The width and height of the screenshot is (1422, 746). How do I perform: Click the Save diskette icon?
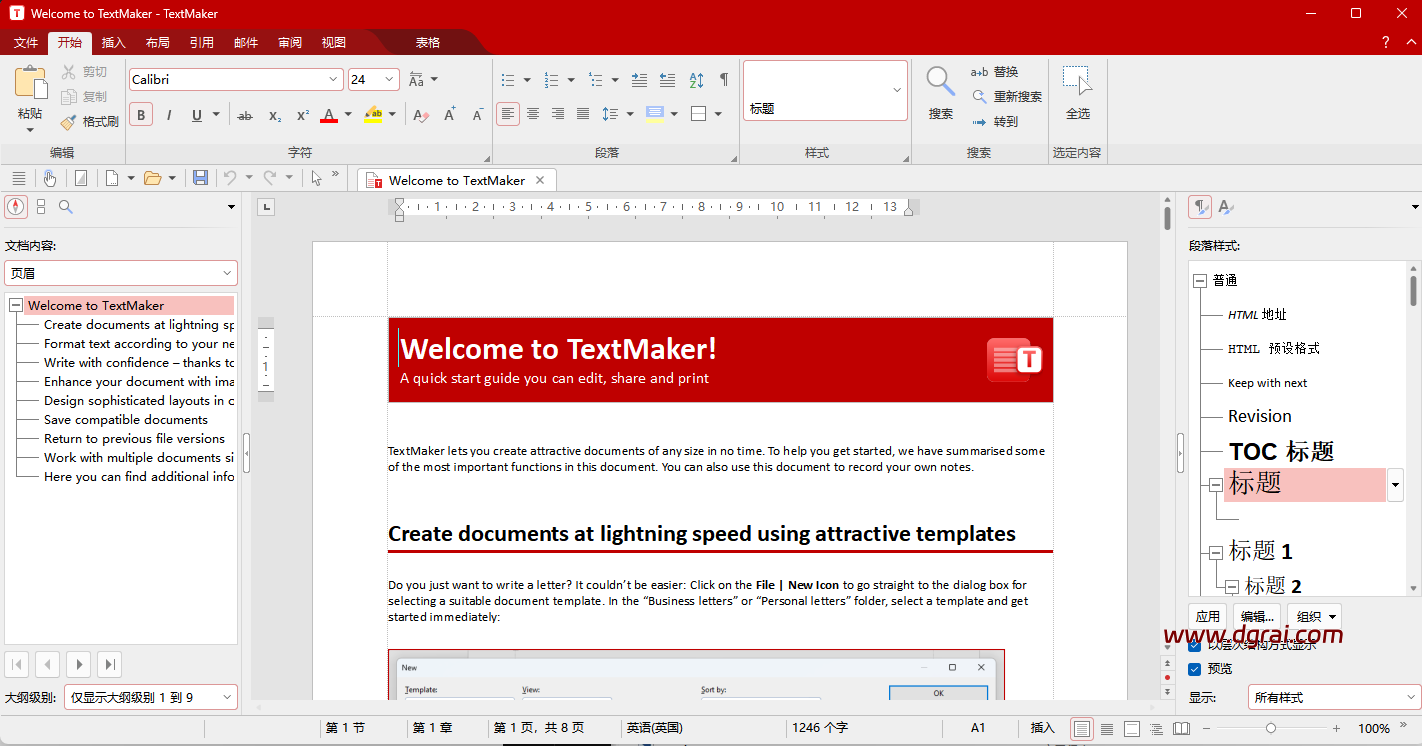click(x=200, y=178)
